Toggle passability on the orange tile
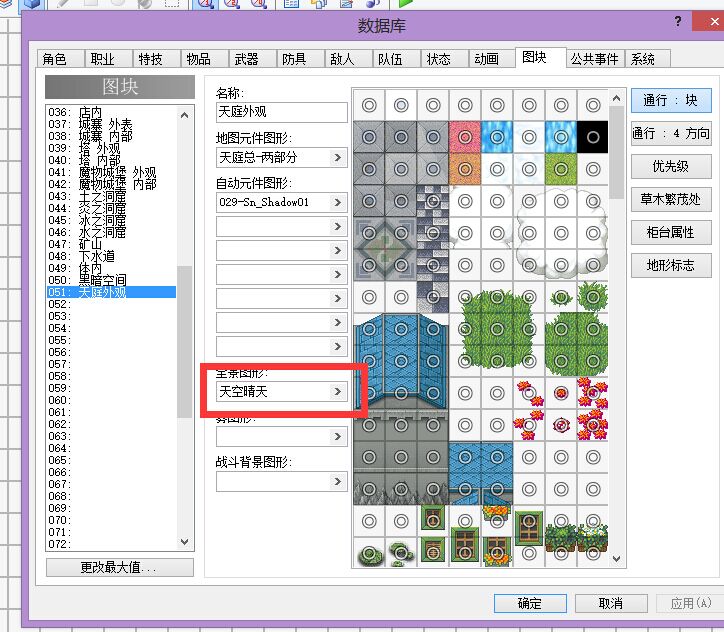The image size is (724, 632). 465,169
